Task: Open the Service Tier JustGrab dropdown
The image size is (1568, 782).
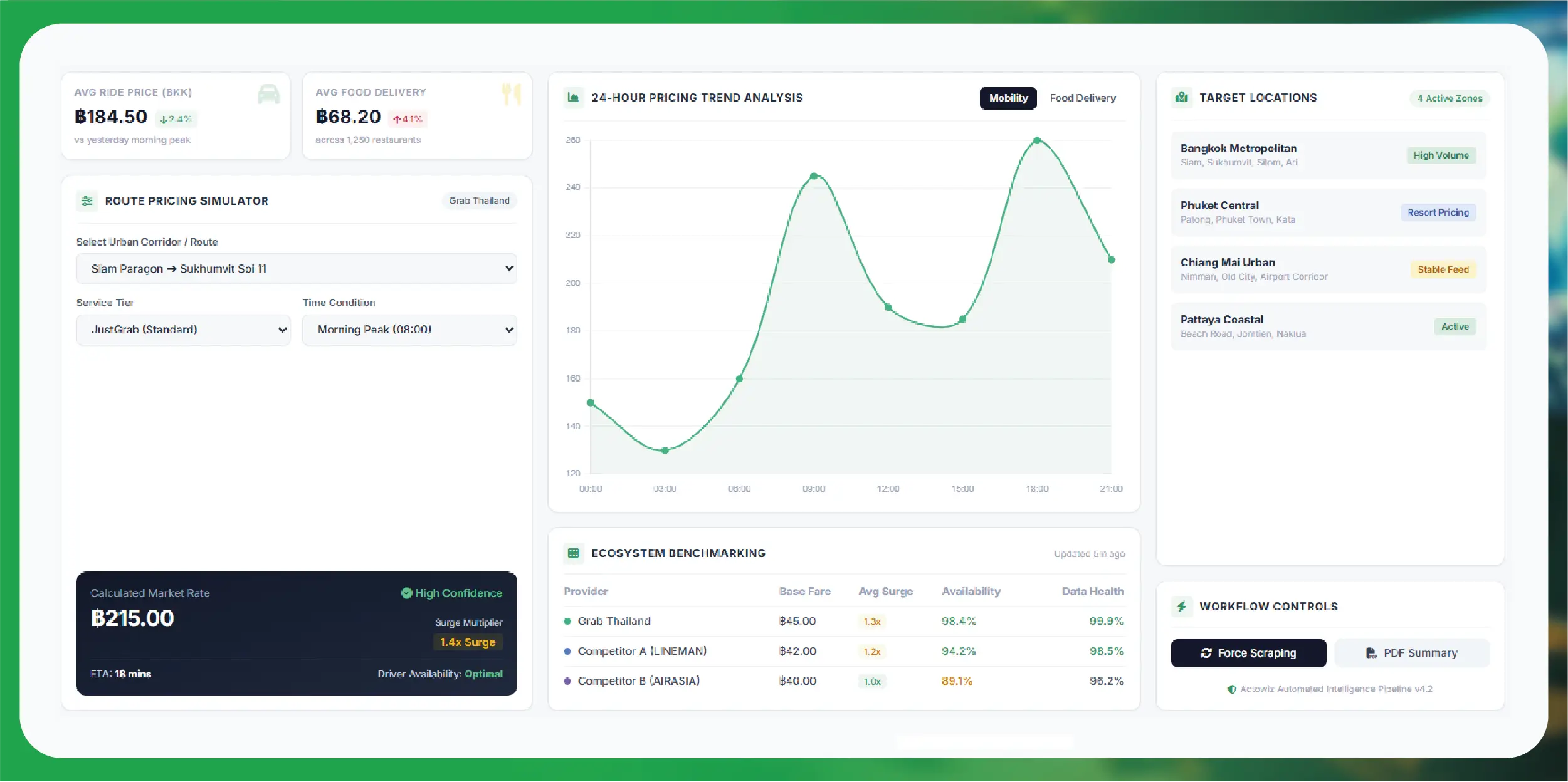Action: pyautogui.click(x=183, y=330)
